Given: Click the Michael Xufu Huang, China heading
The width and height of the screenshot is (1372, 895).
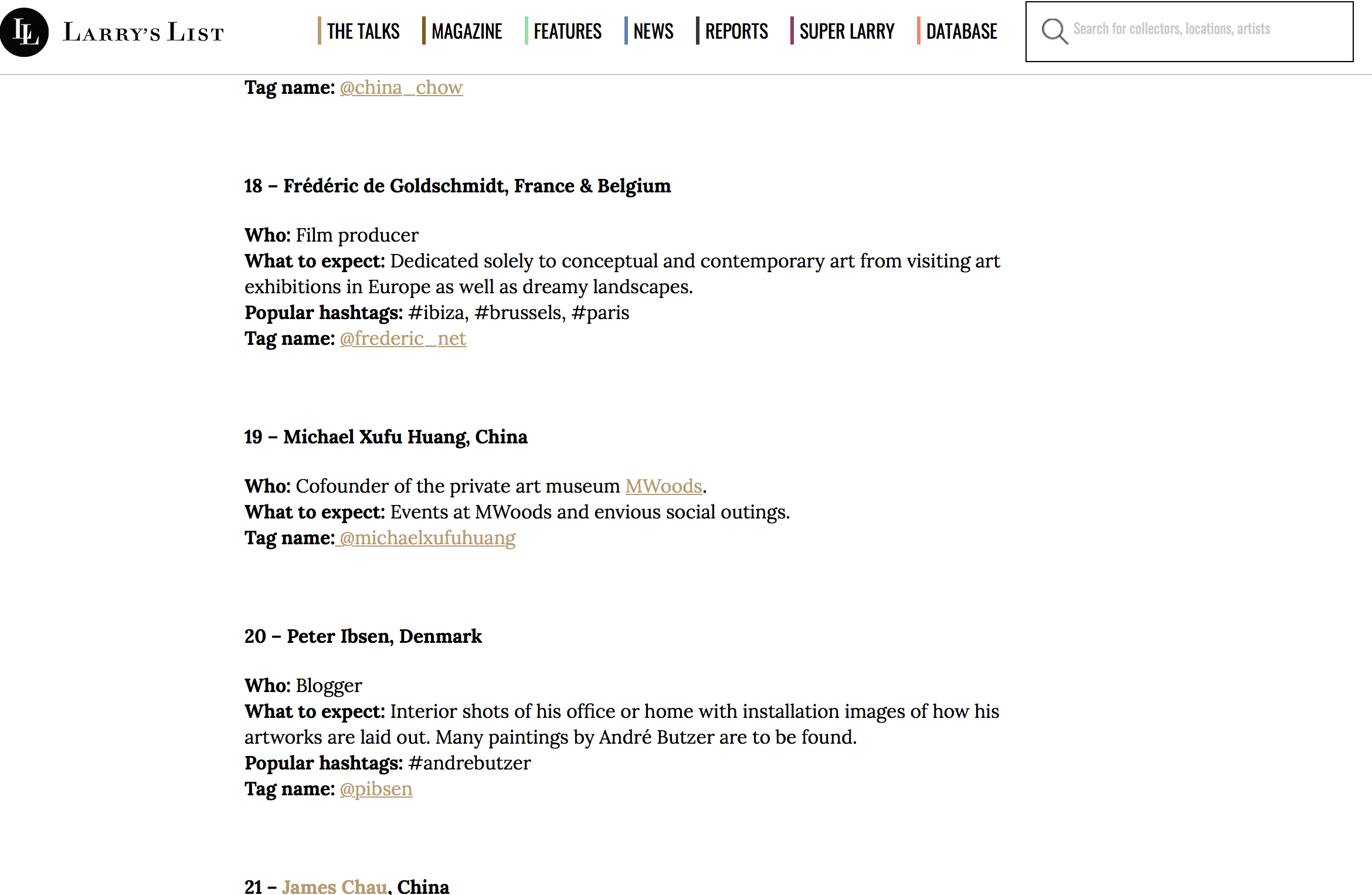Looking at the screenshot, I should click(x=386, y=437).
